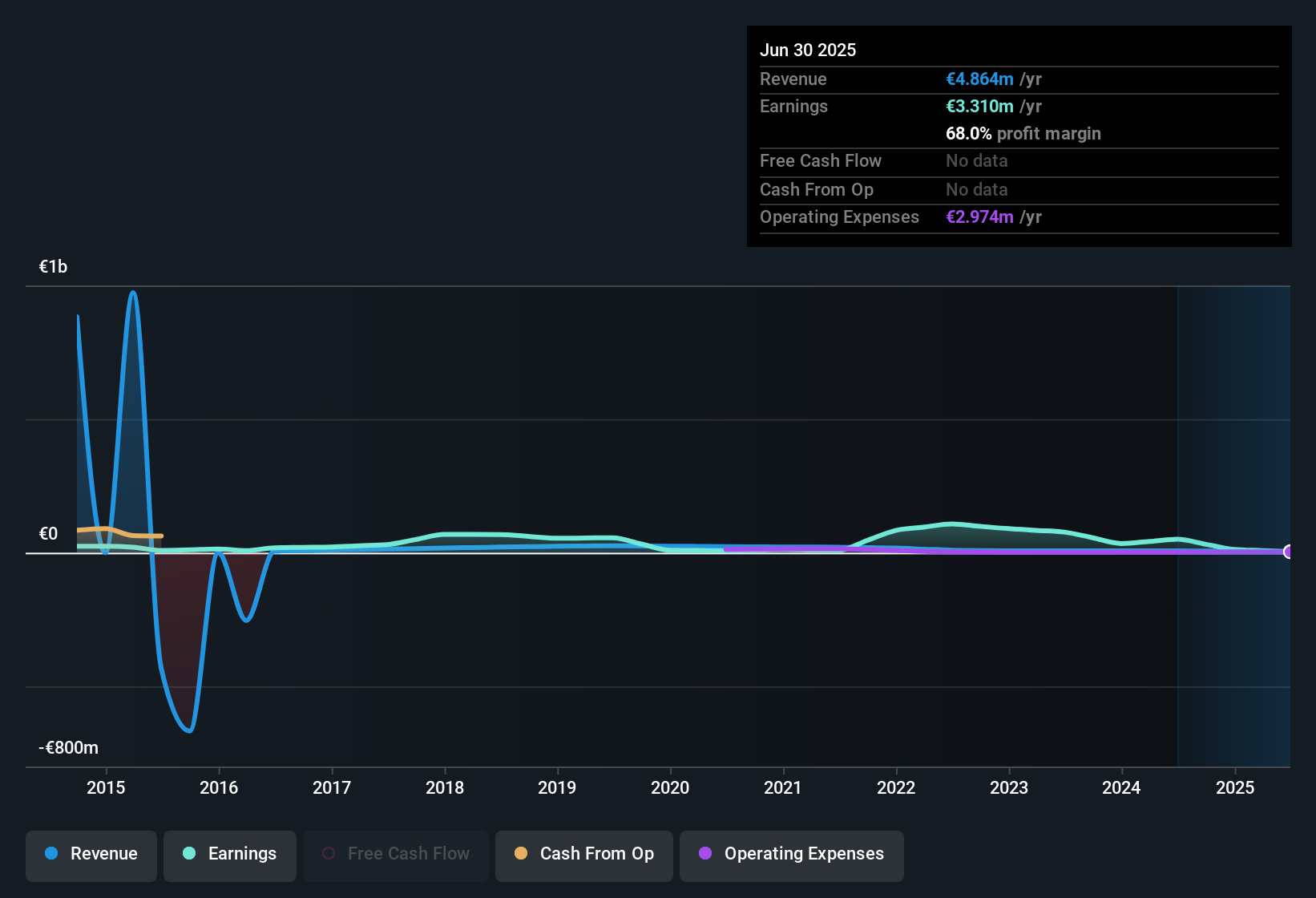The image size is (1316, 898).
Task: Click the Revenue value €4.864m in tooltip
Action: 979,79
